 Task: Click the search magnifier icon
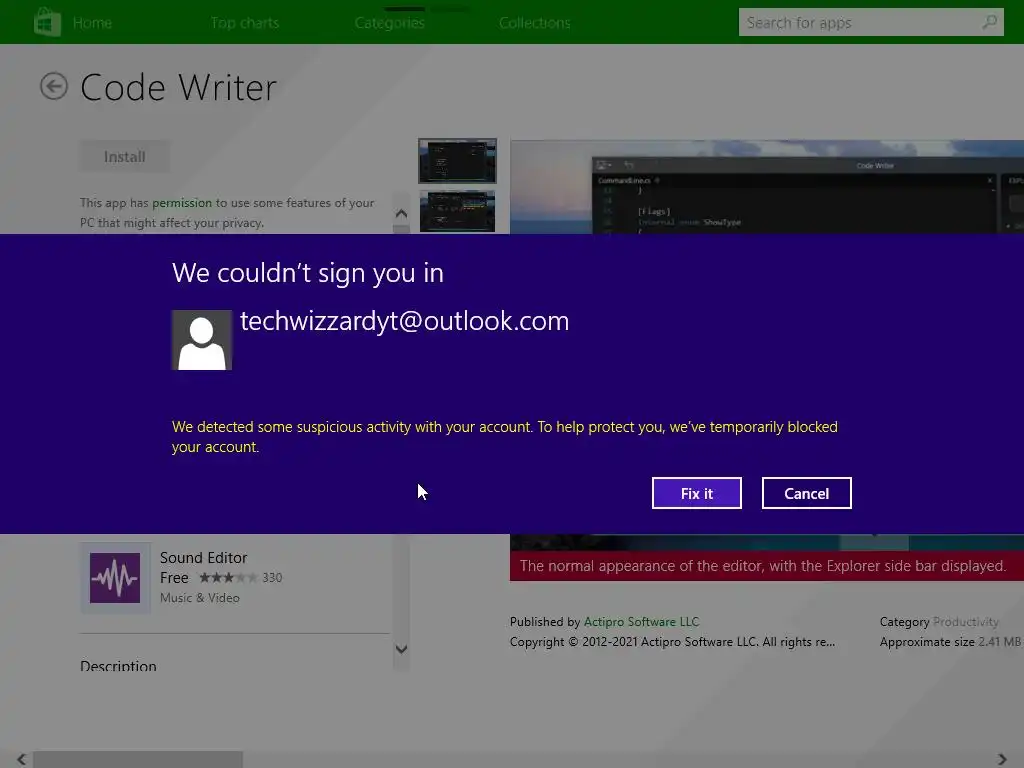pyautogui.click(x=989, y=22)
